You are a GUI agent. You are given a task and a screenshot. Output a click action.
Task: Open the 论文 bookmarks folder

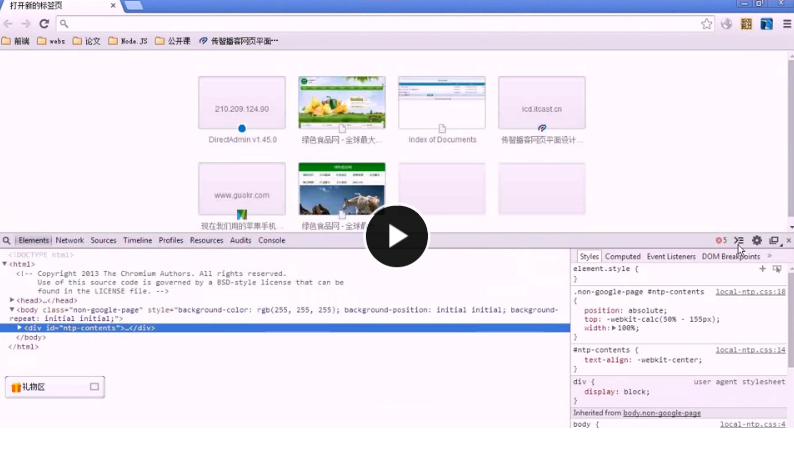point(87,41)
